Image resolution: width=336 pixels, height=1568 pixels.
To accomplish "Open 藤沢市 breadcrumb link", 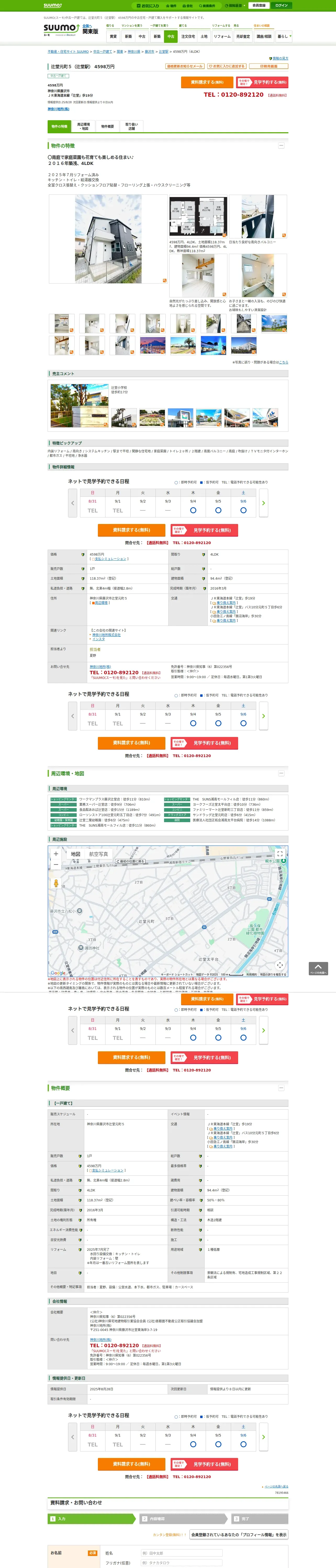I will click(149, 52).
